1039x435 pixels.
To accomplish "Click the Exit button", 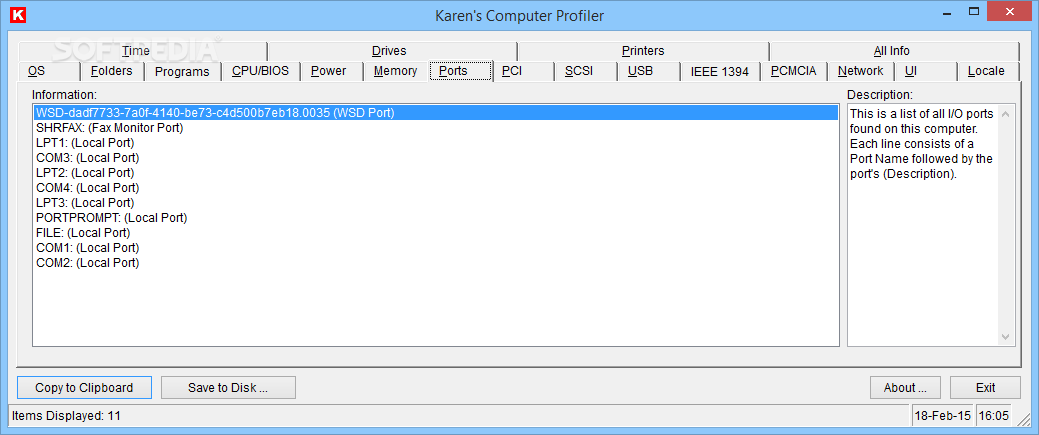I will pyautogui.click(x=985, y=388).
